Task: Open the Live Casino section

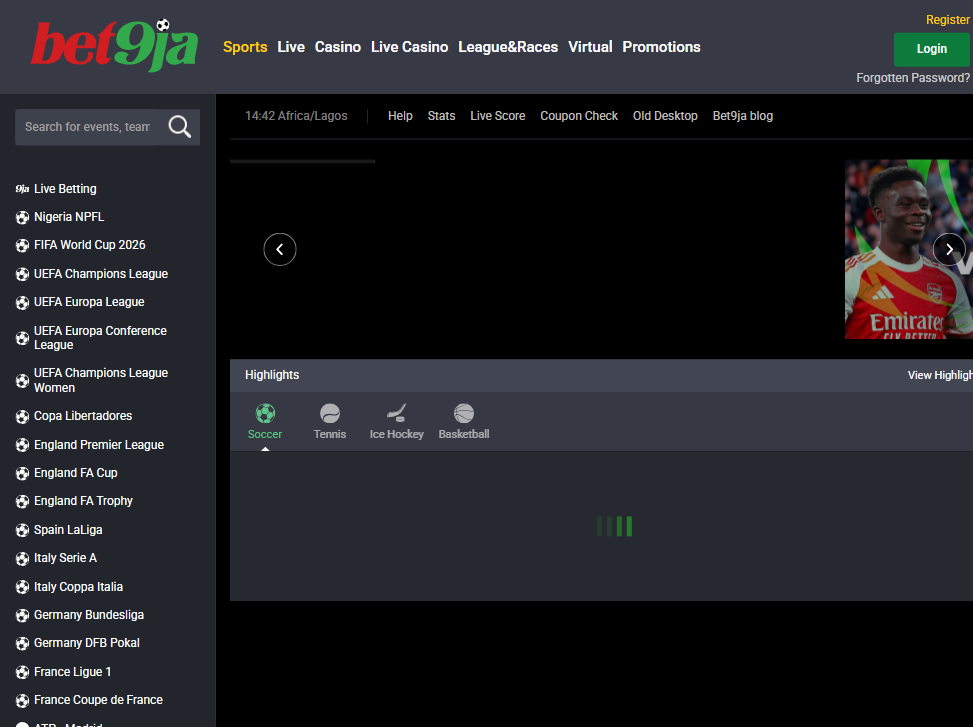Action: pyautogui.click(x=410, y=47)
